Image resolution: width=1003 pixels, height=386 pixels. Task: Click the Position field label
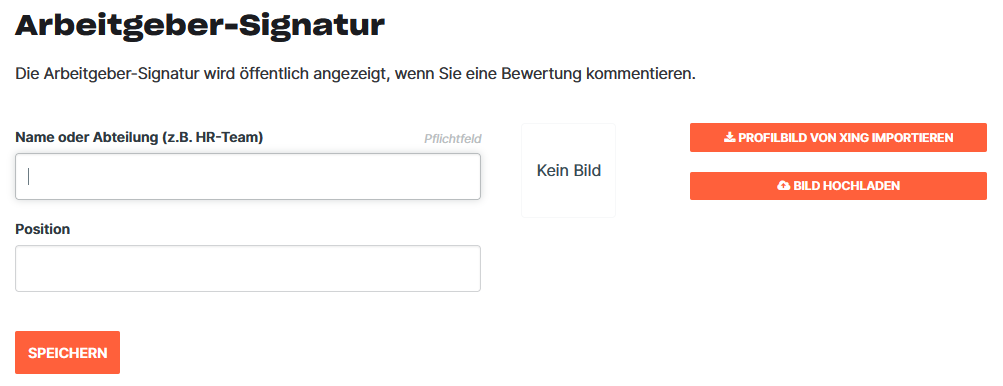click(42, 229)
